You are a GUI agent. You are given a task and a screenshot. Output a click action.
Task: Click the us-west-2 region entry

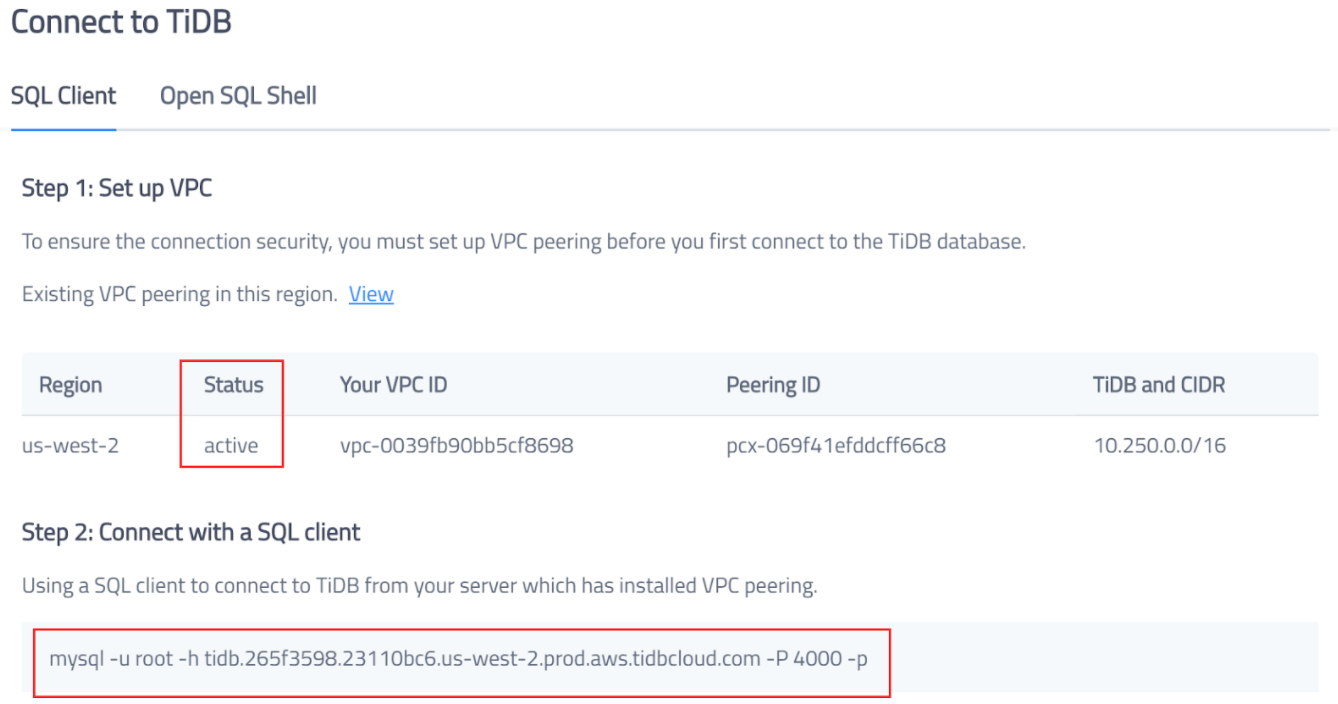[x=70, y=445]
